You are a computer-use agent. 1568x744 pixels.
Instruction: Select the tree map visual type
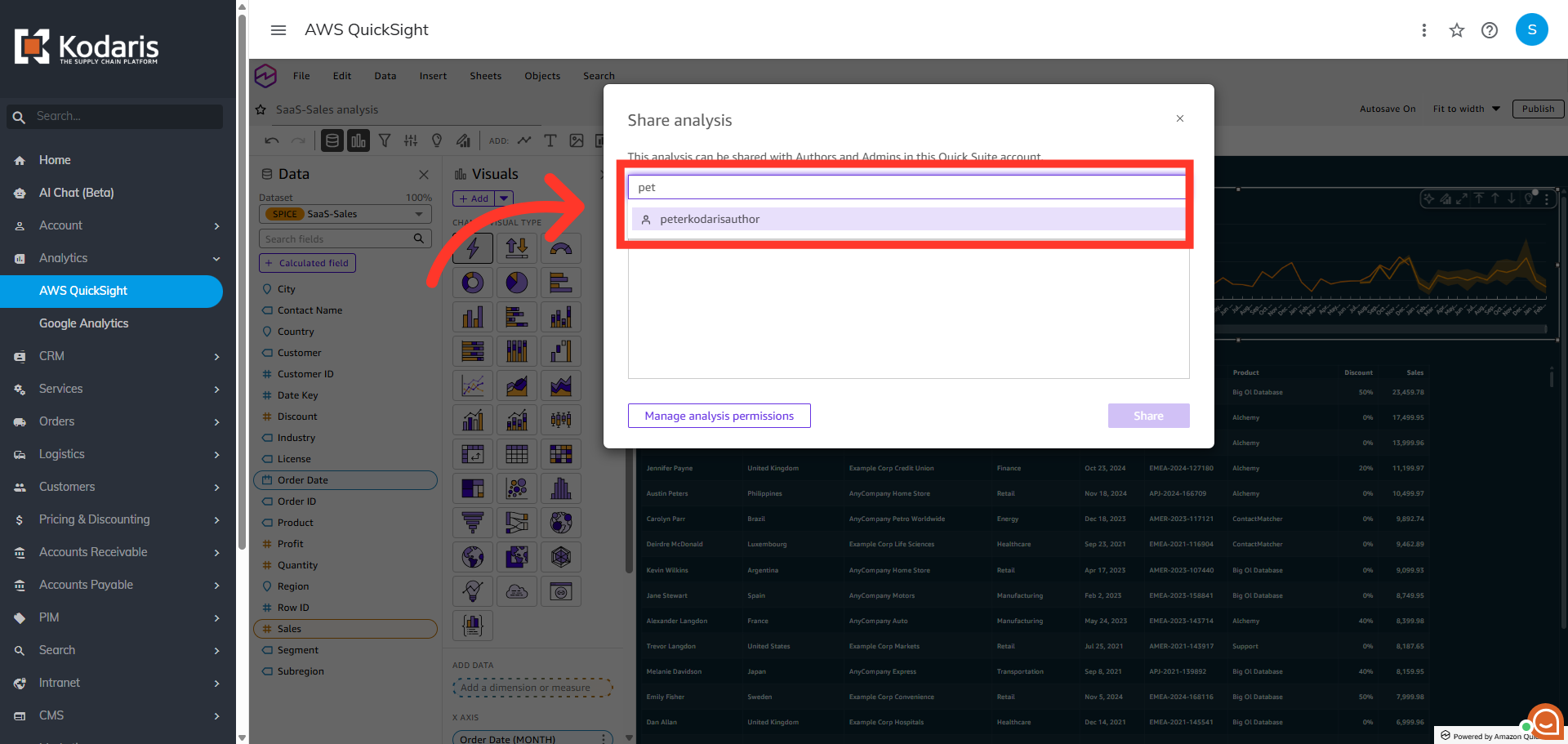pos(473,488)
